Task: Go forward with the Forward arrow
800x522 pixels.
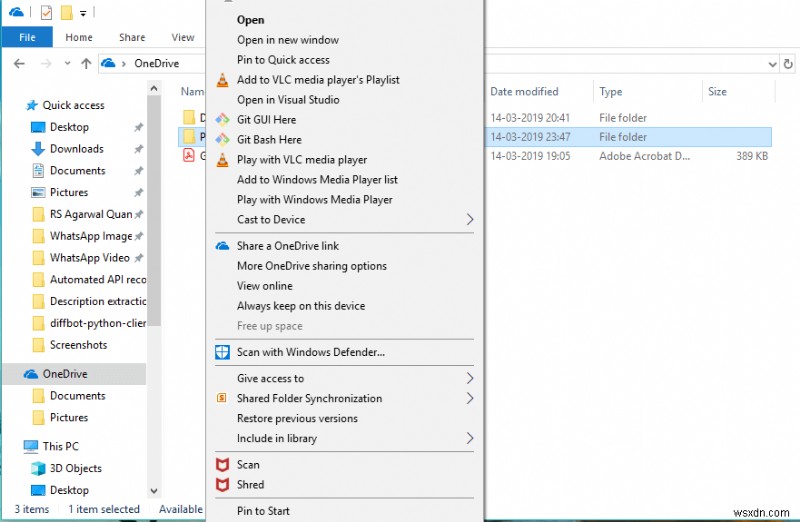Action: point(46,64)
